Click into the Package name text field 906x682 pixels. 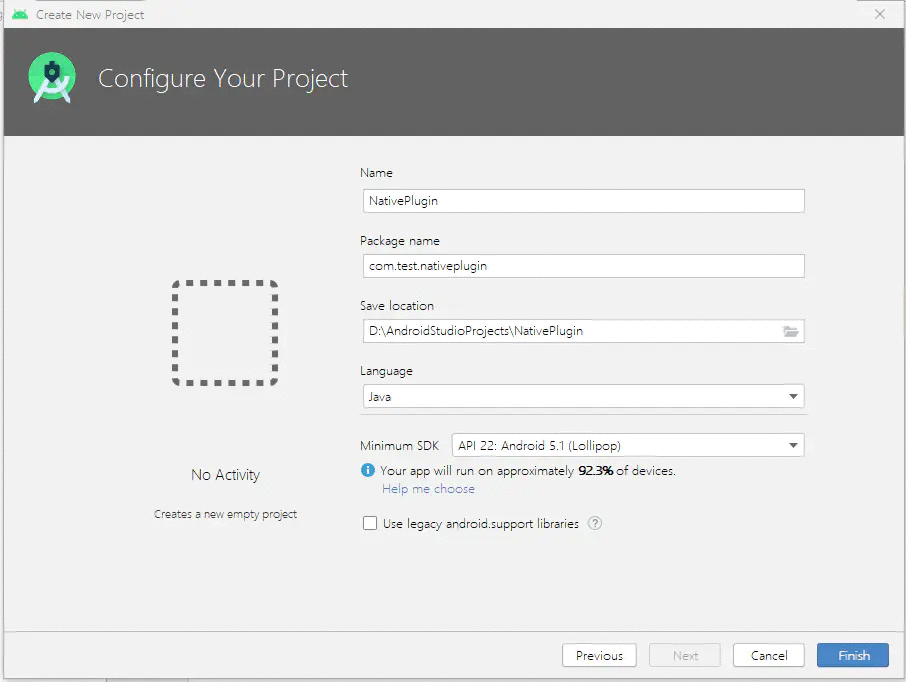[x=582, y=266]
